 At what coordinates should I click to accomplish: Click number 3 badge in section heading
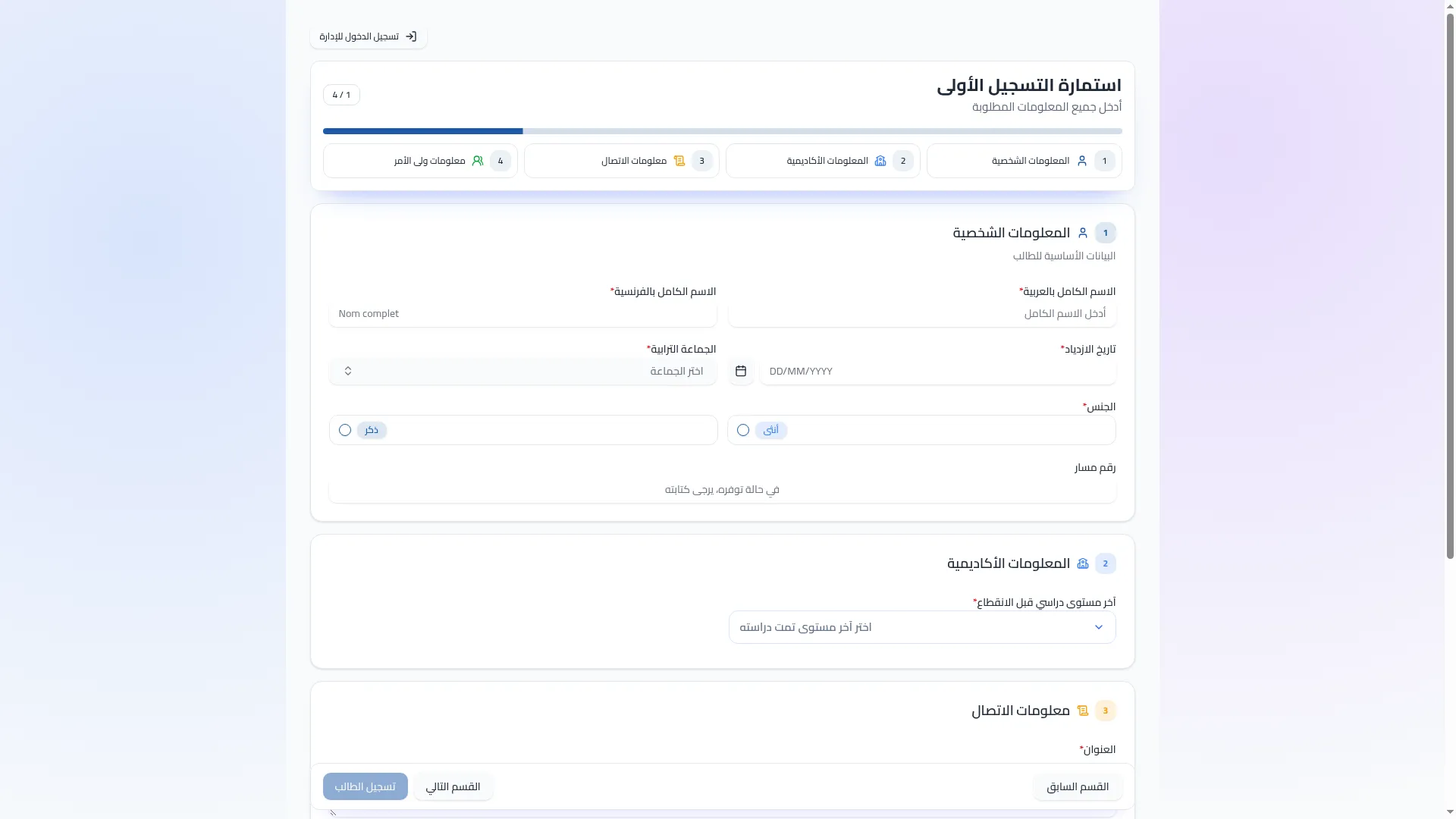tap(1106, 711)
